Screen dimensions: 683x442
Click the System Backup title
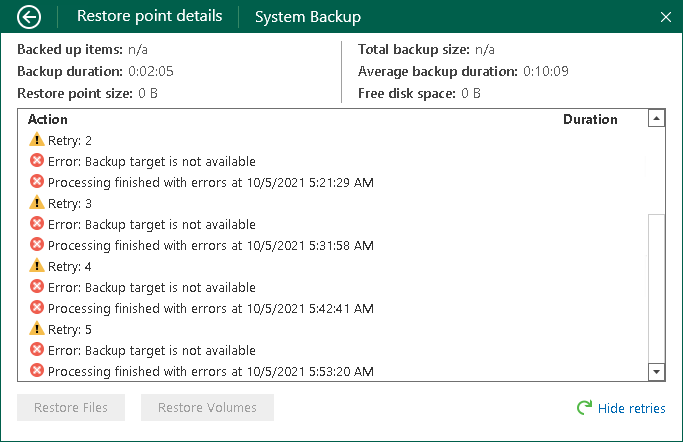(x=308, y=17)
